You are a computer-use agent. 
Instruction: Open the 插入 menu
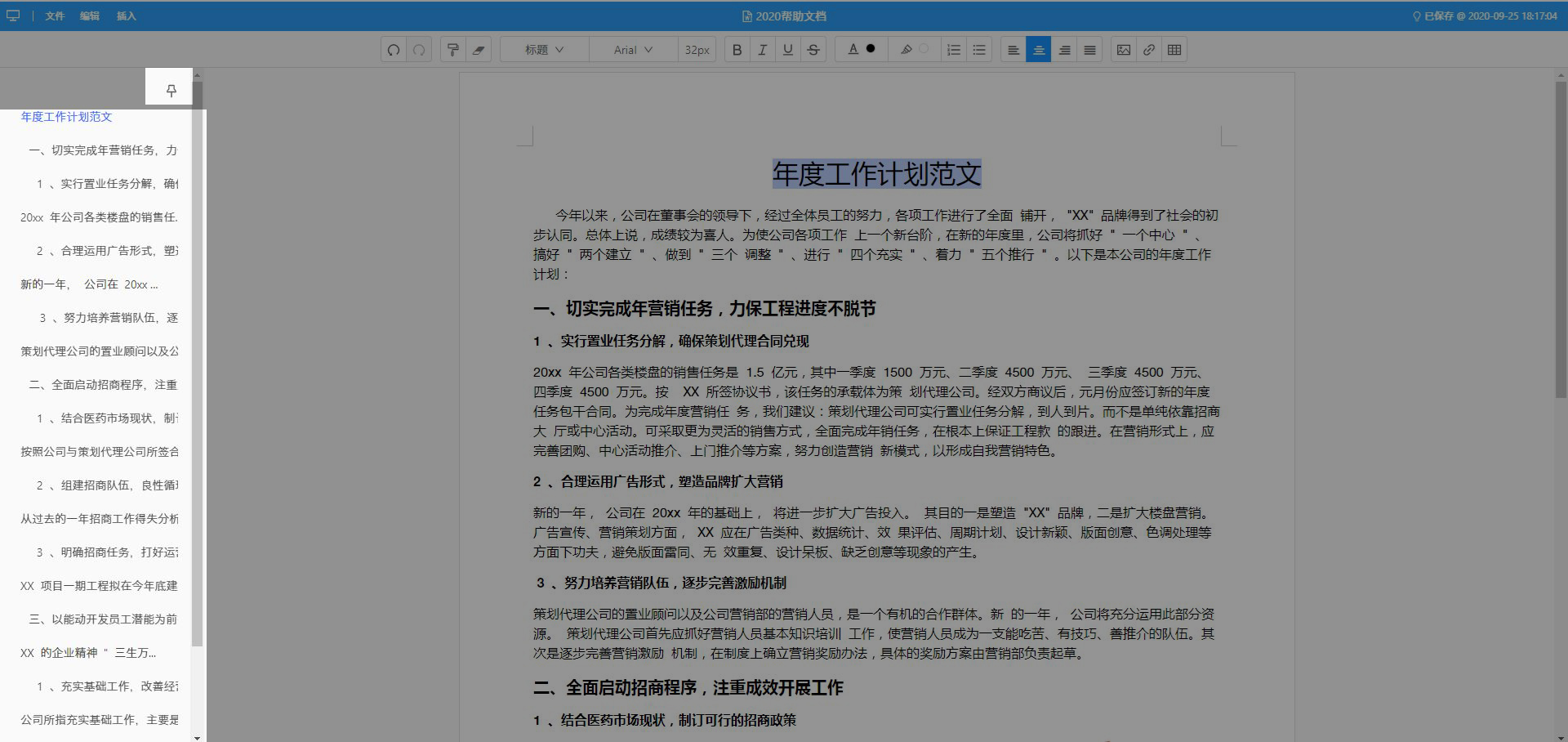point(126,16)
